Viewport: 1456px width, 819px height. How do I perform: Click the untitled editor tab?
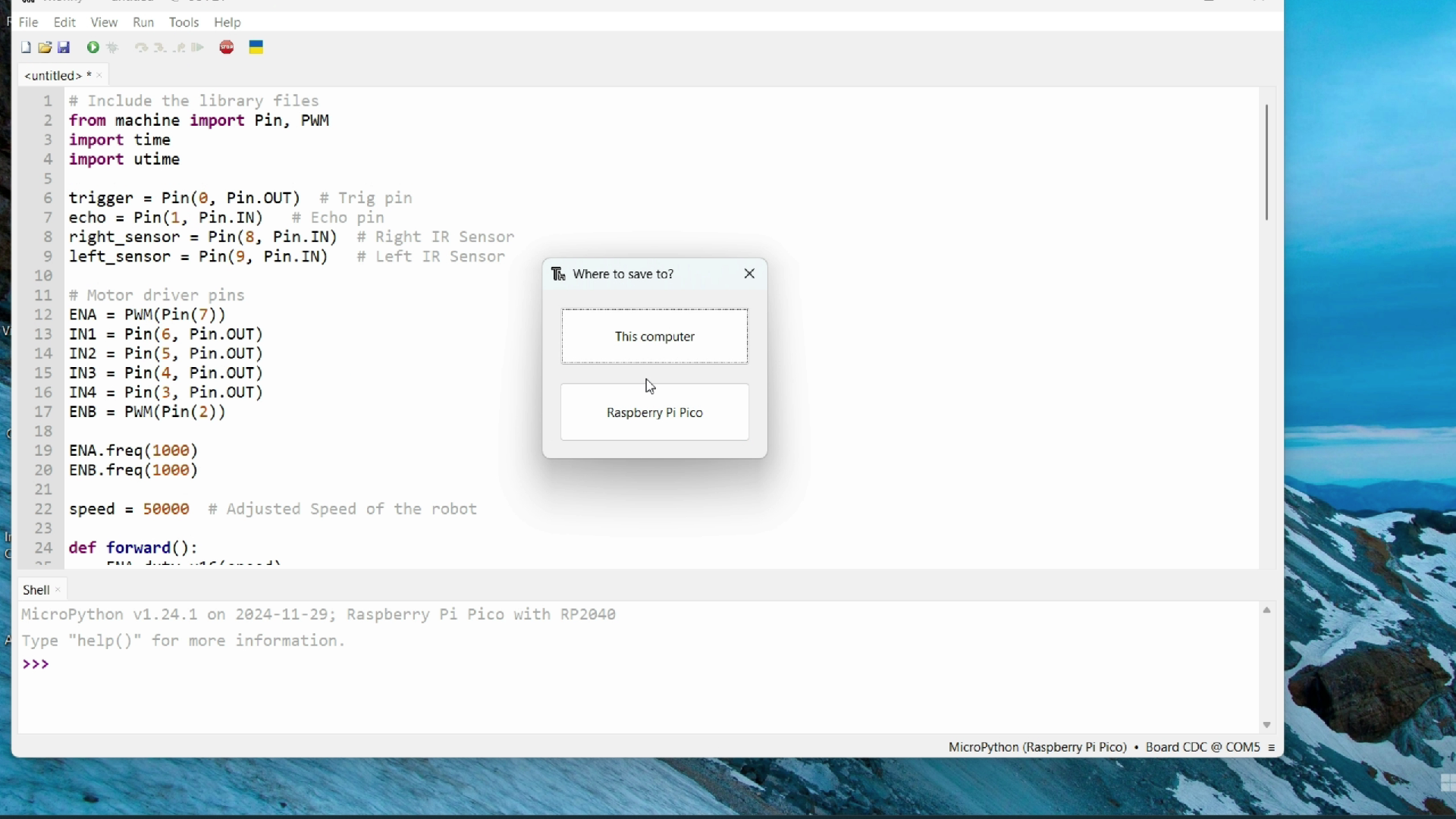55,75
